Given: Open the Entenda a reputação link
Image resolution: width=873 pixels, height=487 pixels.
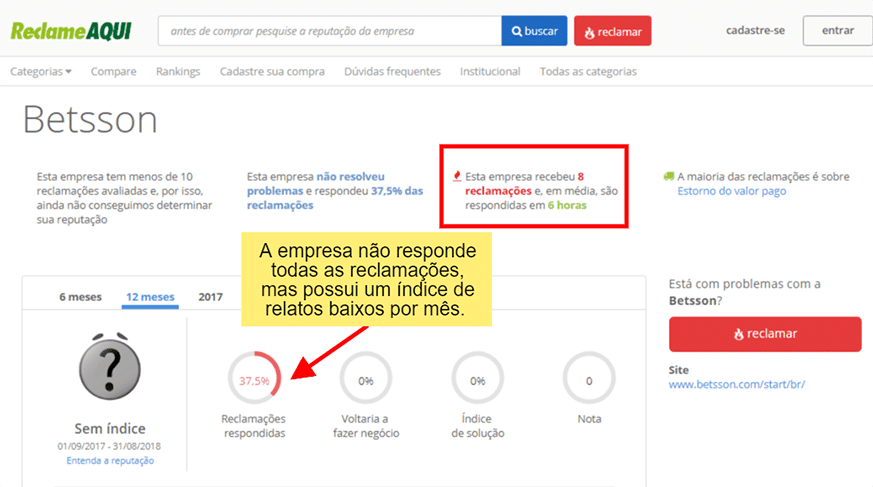Looking at the screenshot, I should coord(110,460).
